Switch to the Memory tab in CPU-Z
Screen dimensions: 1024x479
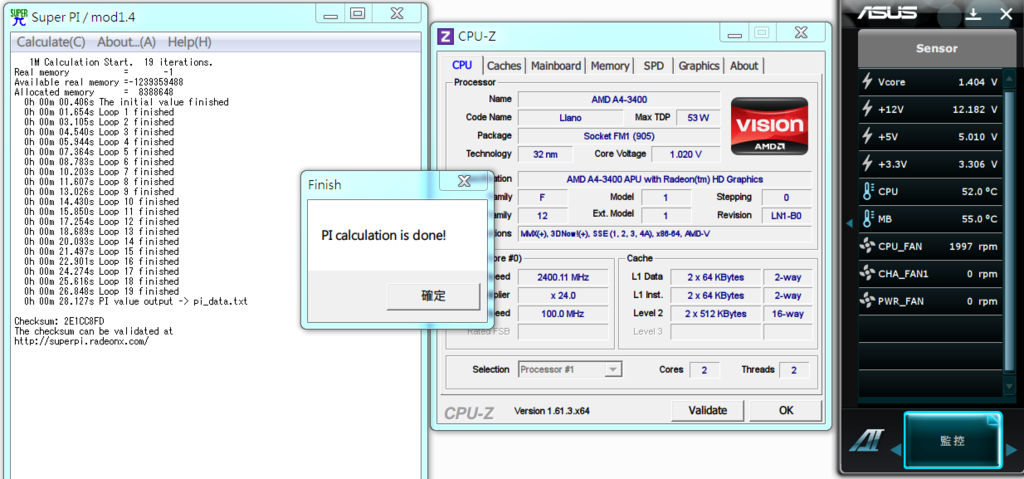click(x=610, y=66)
